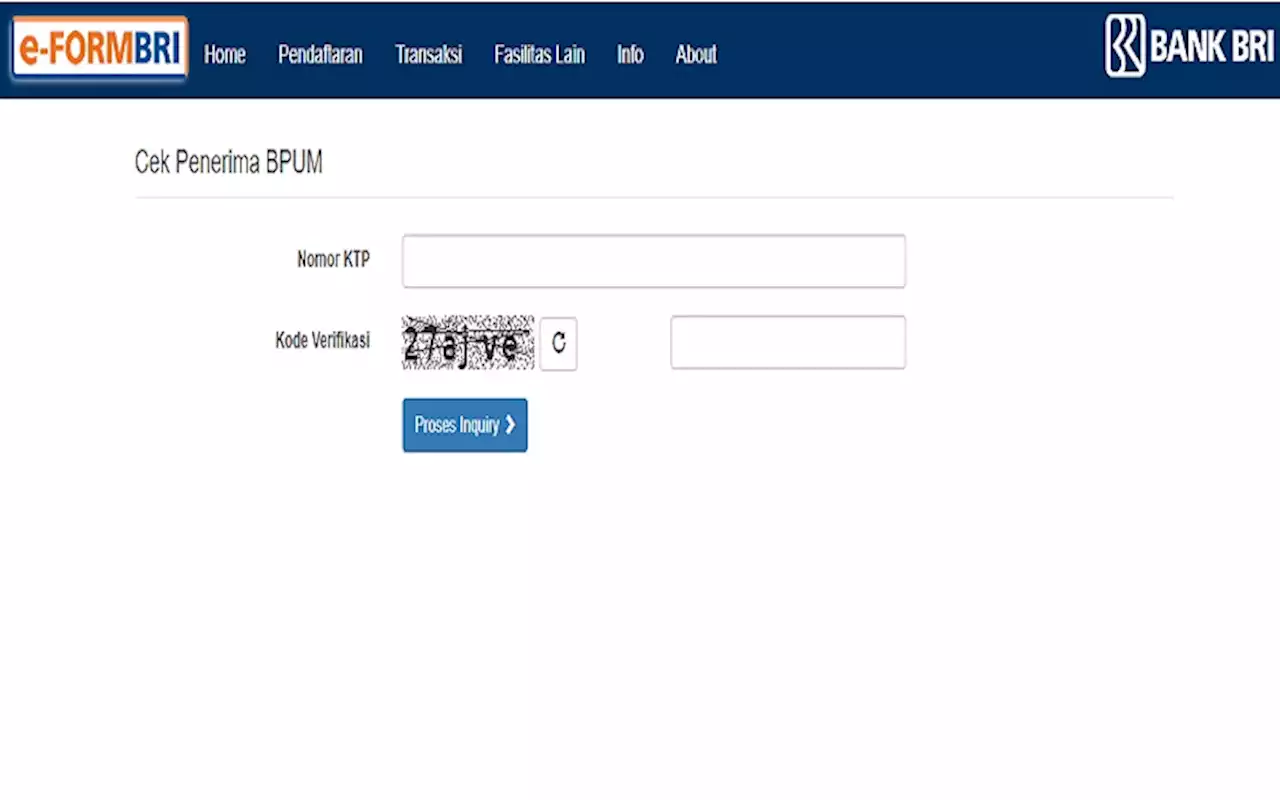Open the Fasilitas Lain menu
This screenshot has height=800, width=1280.
pos(539,55)
